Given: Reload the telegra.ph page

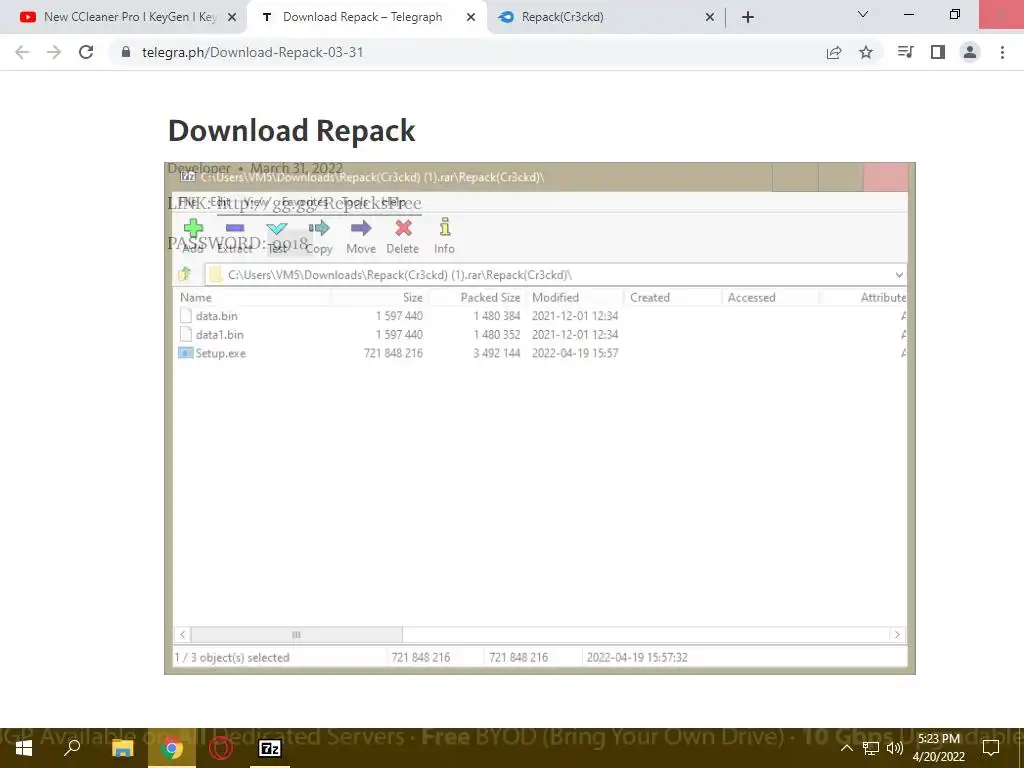Looking at the screenshot, I should [x=86, y=52].
